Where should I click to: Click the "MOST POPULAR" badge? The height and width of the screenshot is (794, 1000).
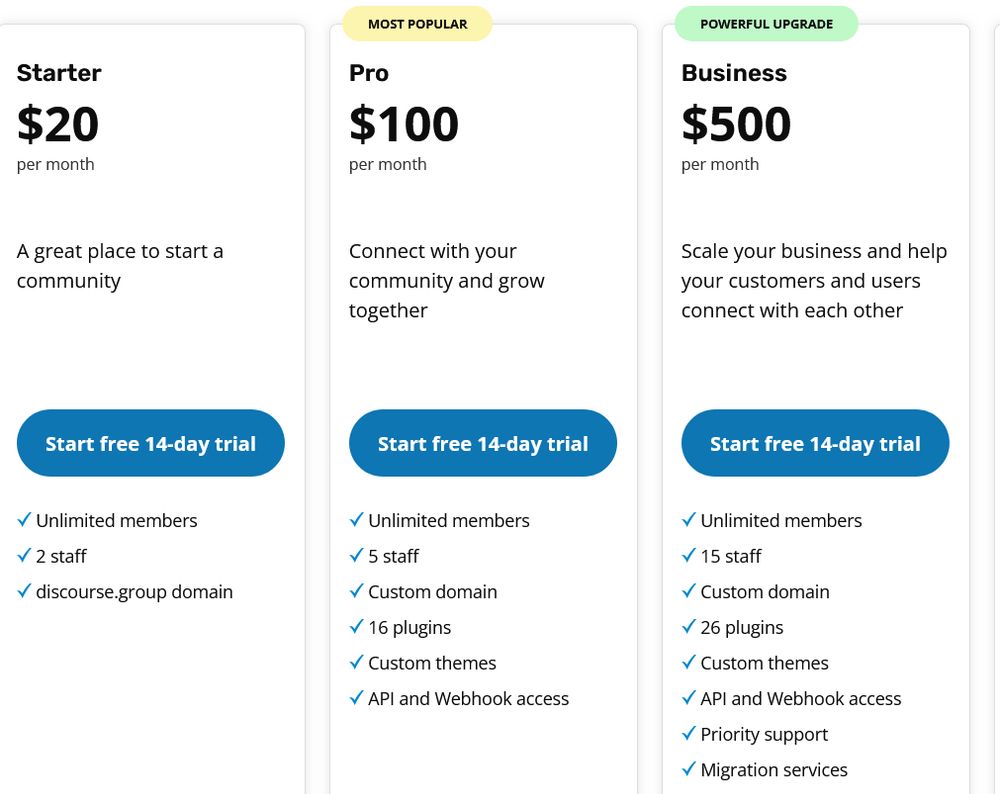click(417, 24)
